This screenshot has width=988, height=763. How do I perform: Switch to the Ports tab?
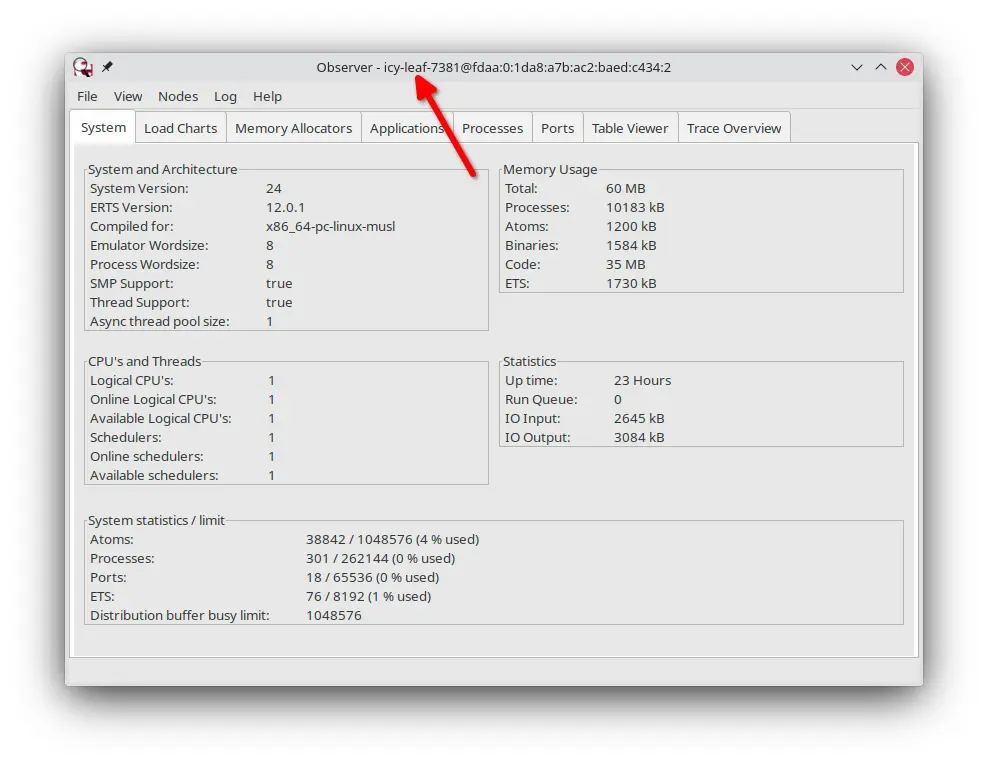[557, 128]
